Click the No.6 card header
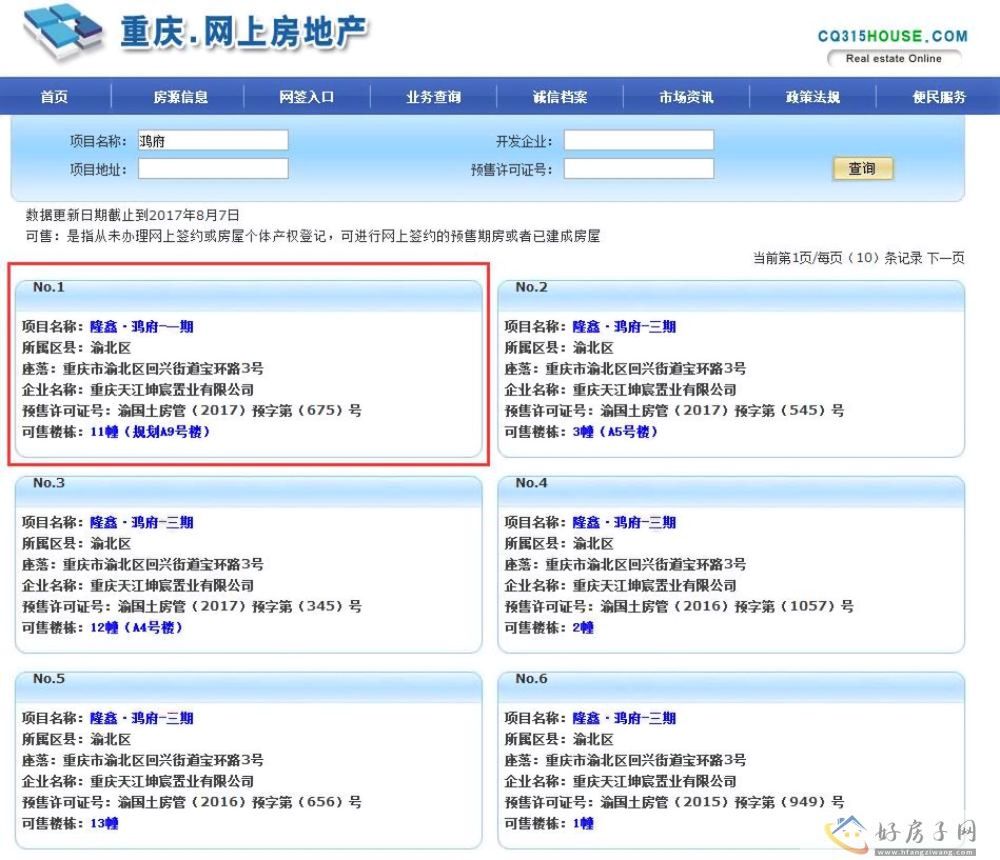1000x860 pixels. [x=731, y=687]
